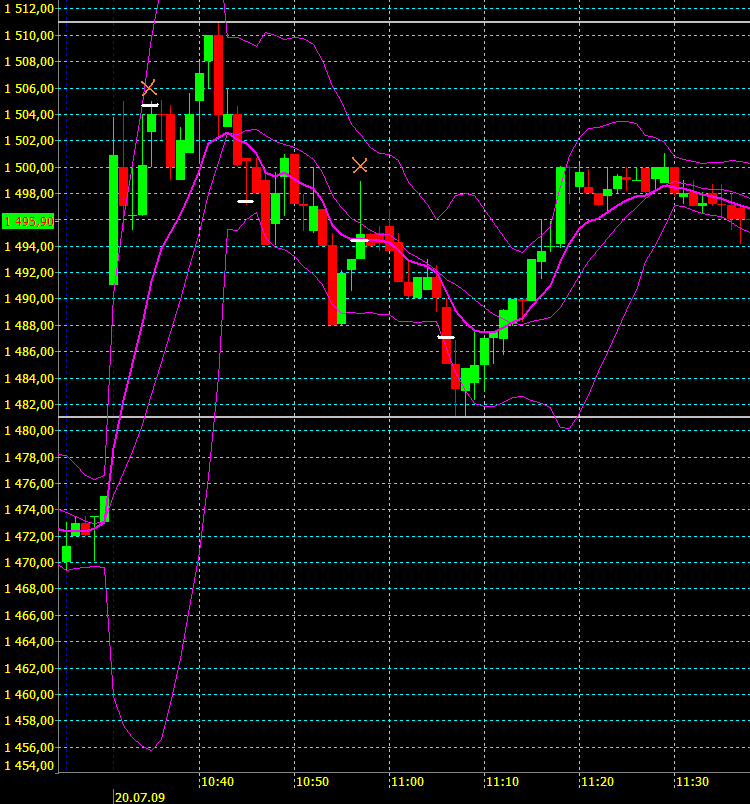Click the 1 500,00 price axis label
This screenshot has width=750, height=804.
29,167
